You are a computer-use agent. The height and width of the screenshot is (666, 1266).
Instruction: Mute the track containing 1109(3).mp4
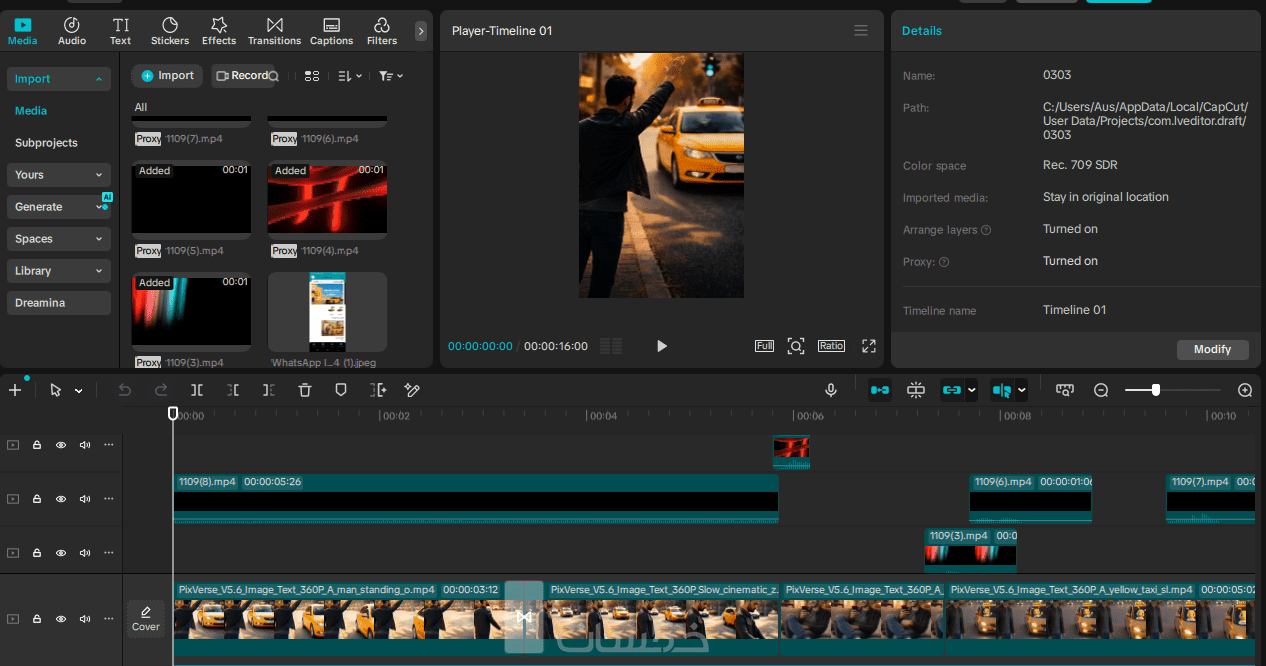coord(85,553)
